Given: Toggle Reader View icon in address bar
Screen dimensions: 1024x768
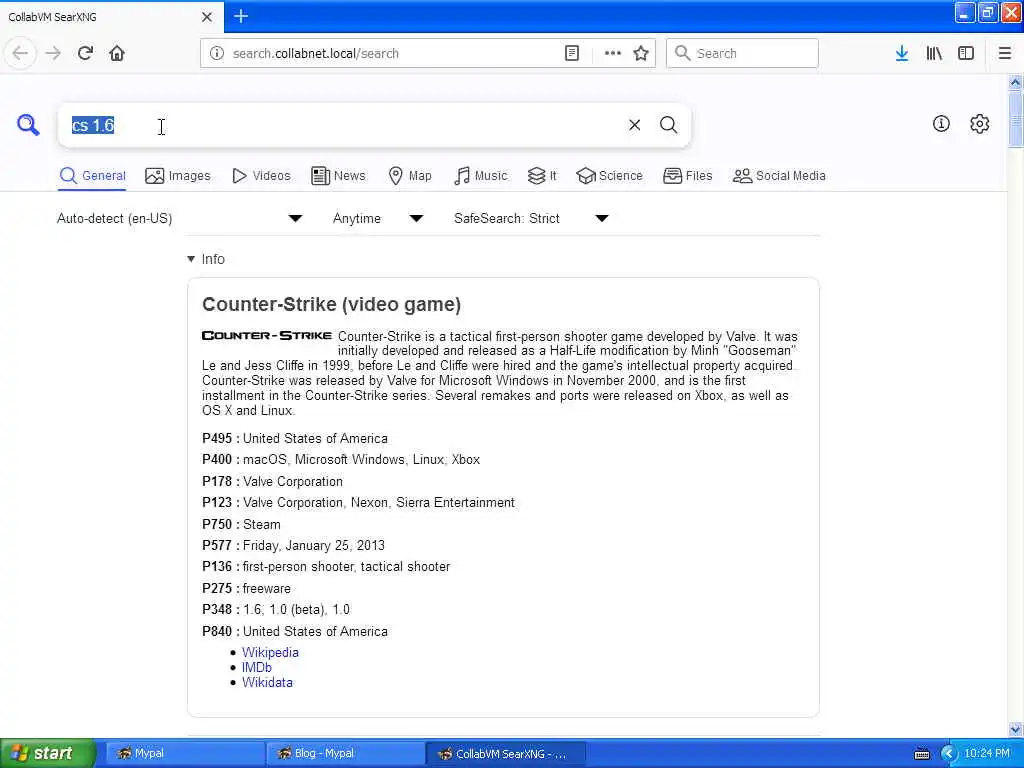Looking at the screenshot, I should click(x=571, y=53).
